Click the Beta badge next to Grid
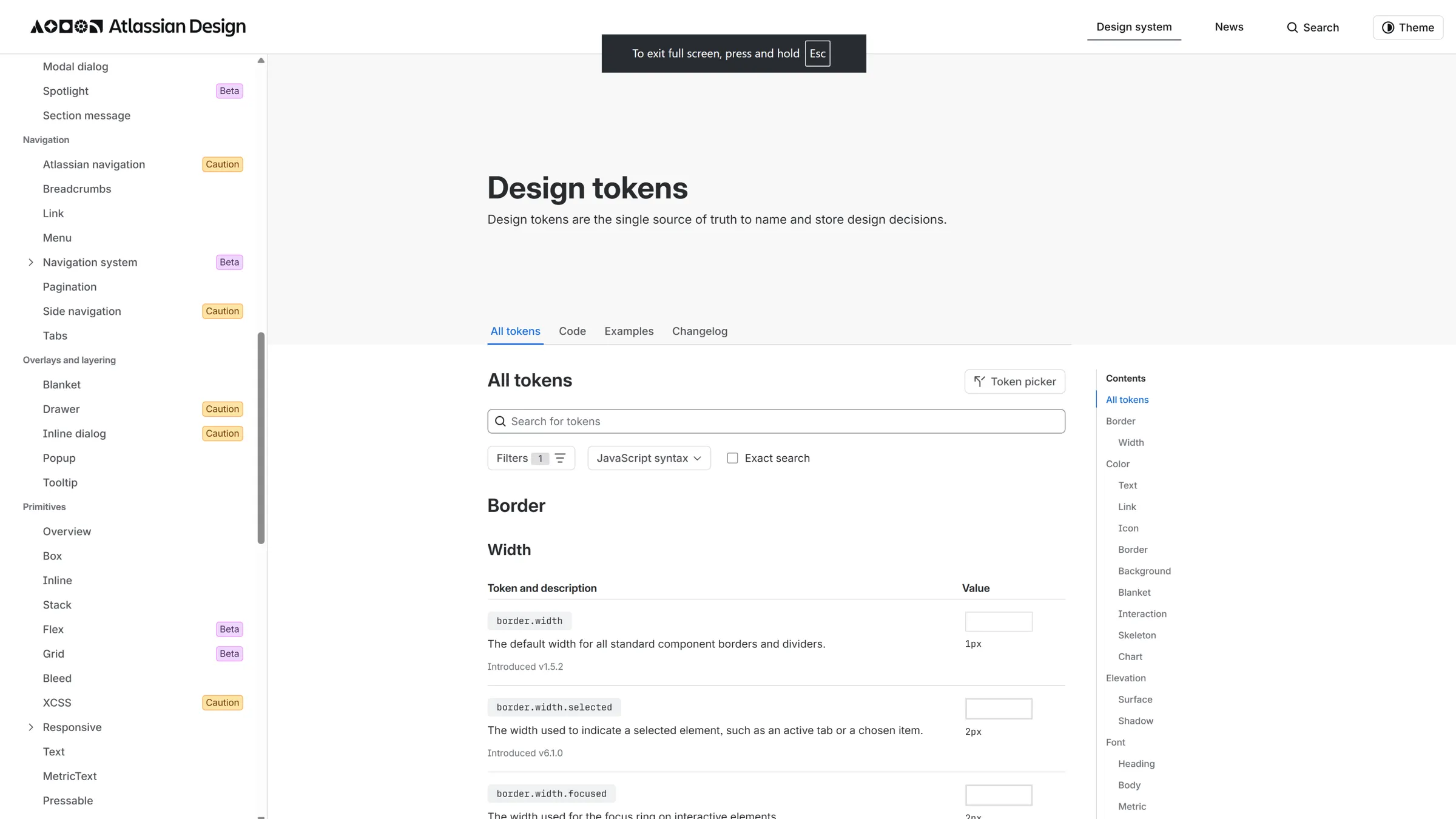Screen dimensions: 1456x819 tap(229, 653)
